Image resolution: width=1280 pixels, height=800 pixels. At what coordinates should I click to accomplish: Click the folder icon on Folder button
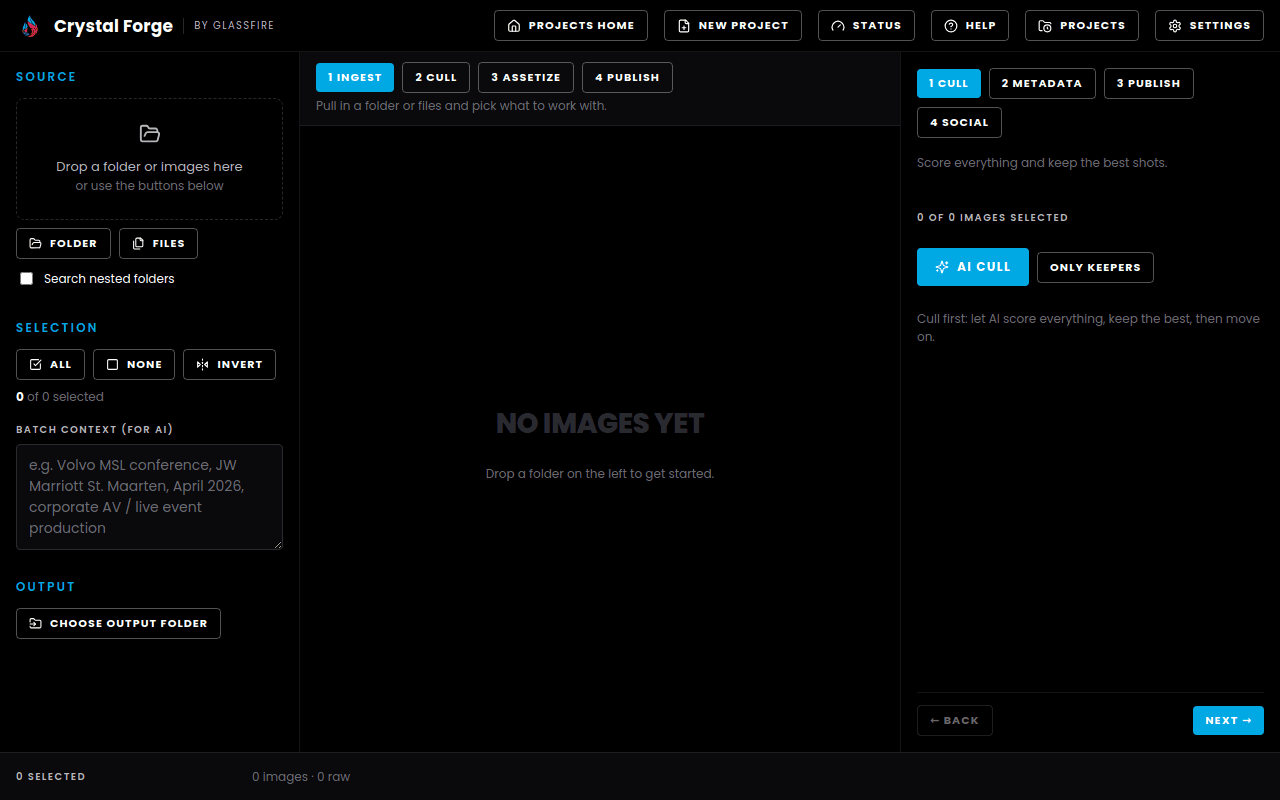click(36, 243)
